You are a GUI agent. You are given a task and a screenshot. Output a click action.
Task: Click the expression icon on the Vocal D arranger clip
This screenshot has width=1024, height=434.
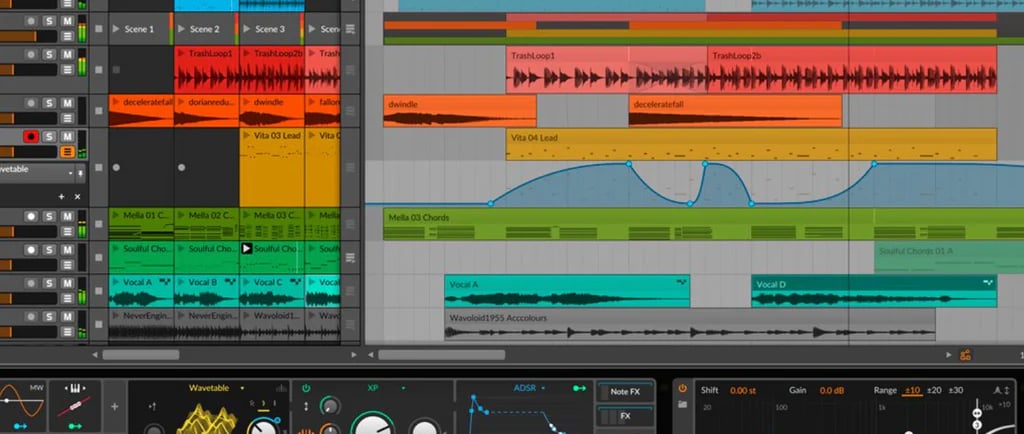(x=988, y=282)
